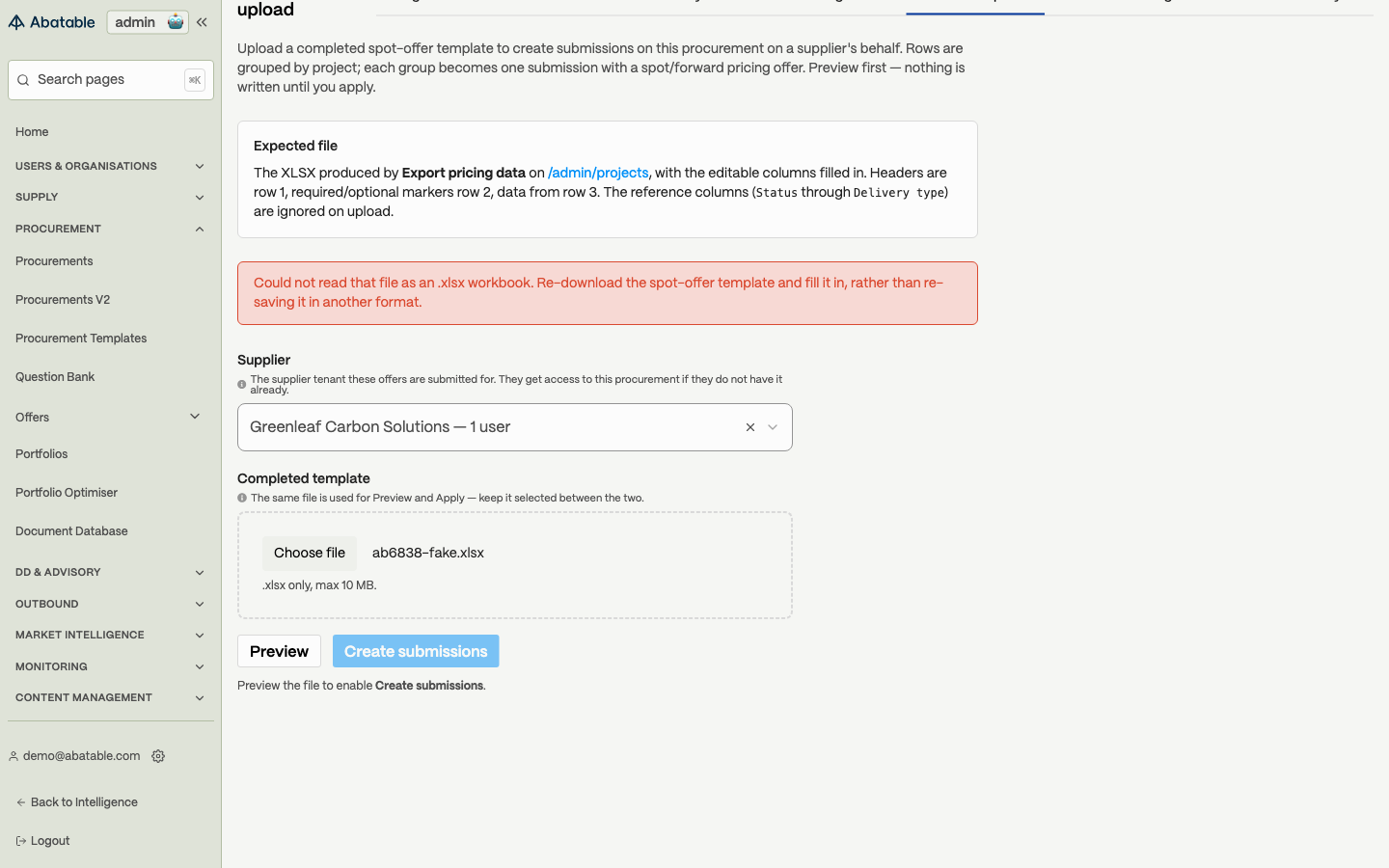Open the Portfolio Optimiser page

tap(67, 493)
